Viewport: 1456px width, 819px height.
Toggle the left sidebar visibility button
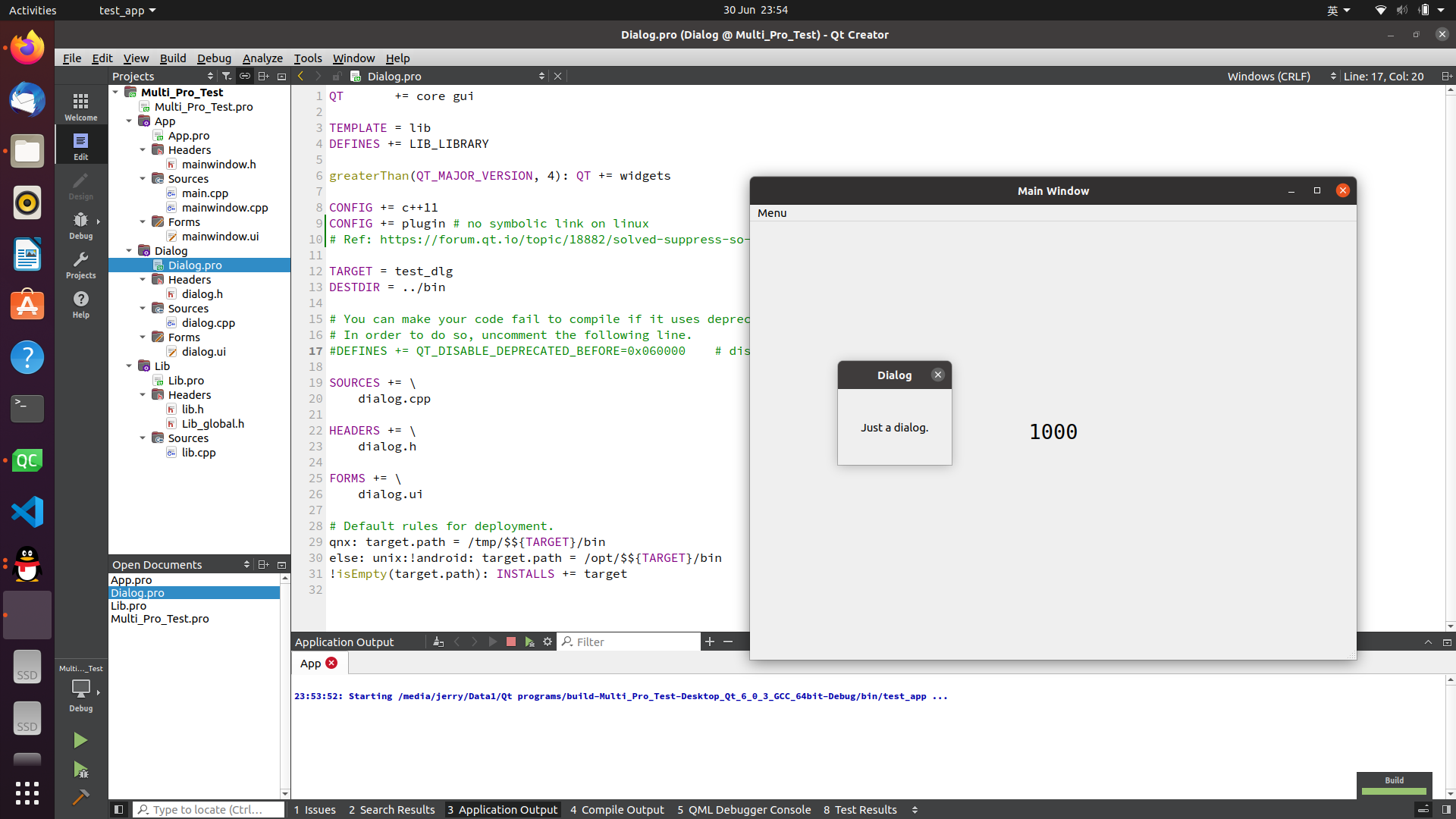pyautogui.click(x=118, y=809)
